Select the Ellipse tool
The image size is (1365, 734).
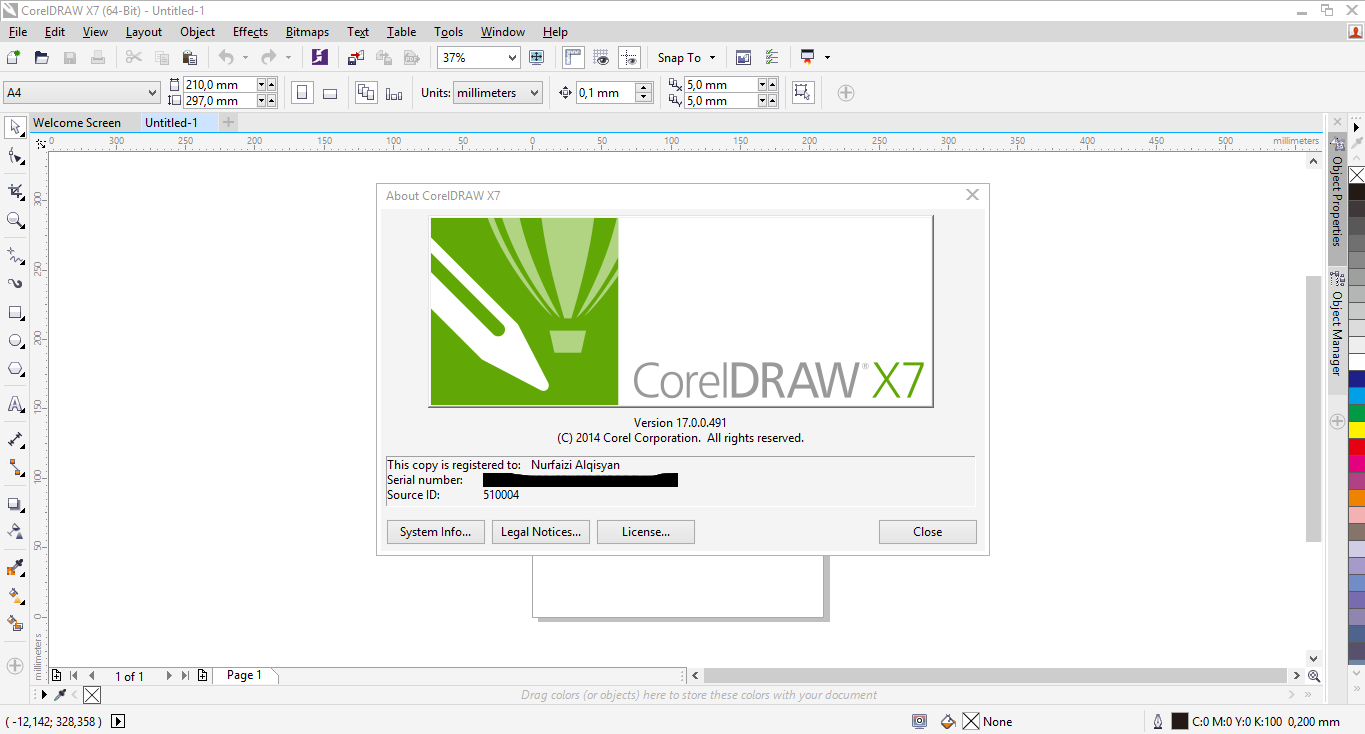15,341
